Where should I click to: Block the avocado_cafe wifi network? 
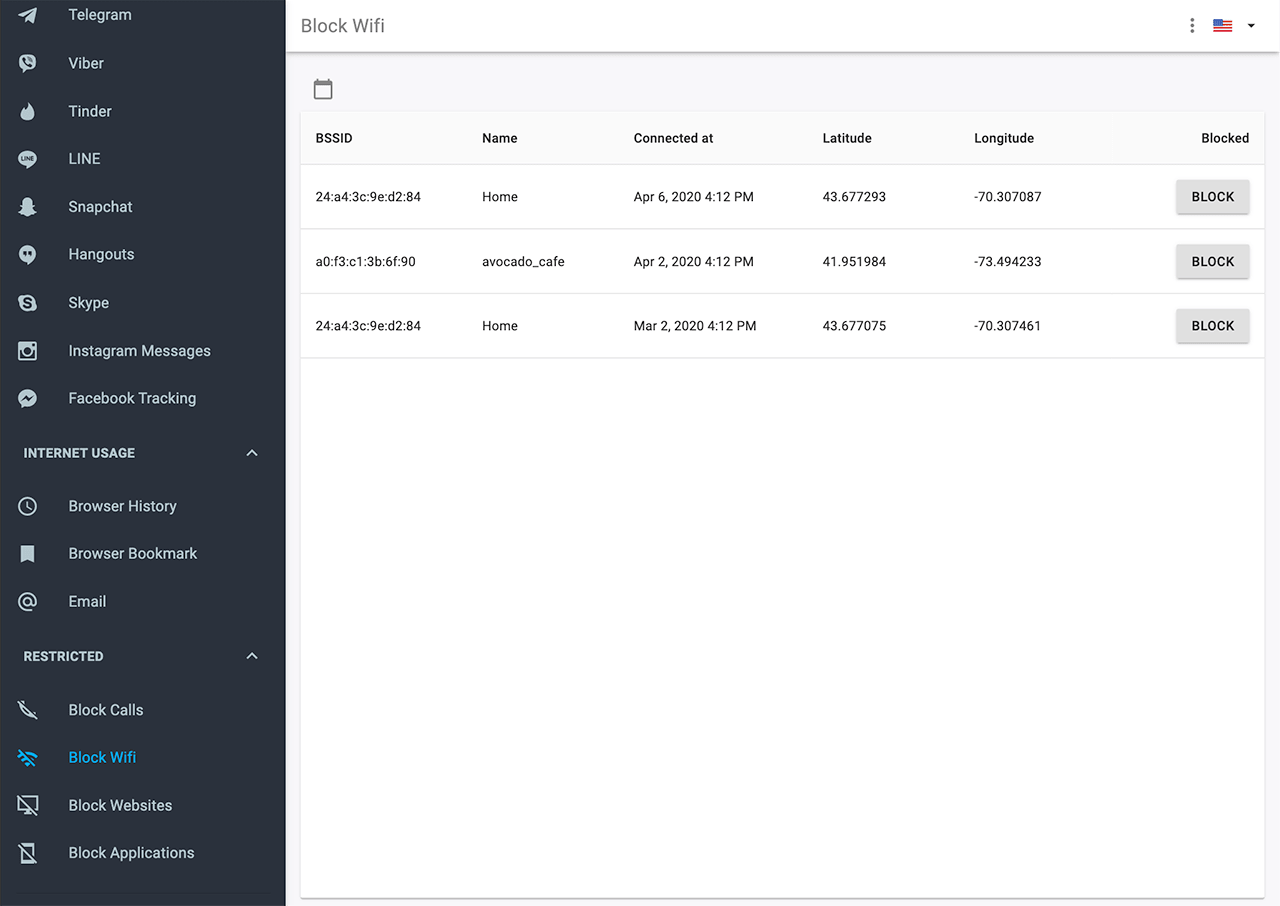pos(1212,262)
